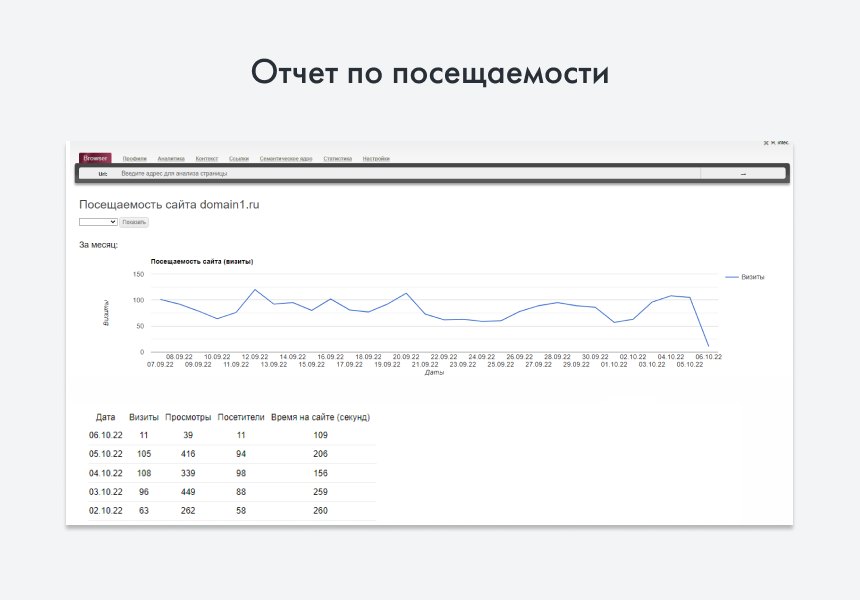Viewport: 860px width, 600px height.
Task: Click visits value 108 in 04.10.22 row
Action: 144,473
